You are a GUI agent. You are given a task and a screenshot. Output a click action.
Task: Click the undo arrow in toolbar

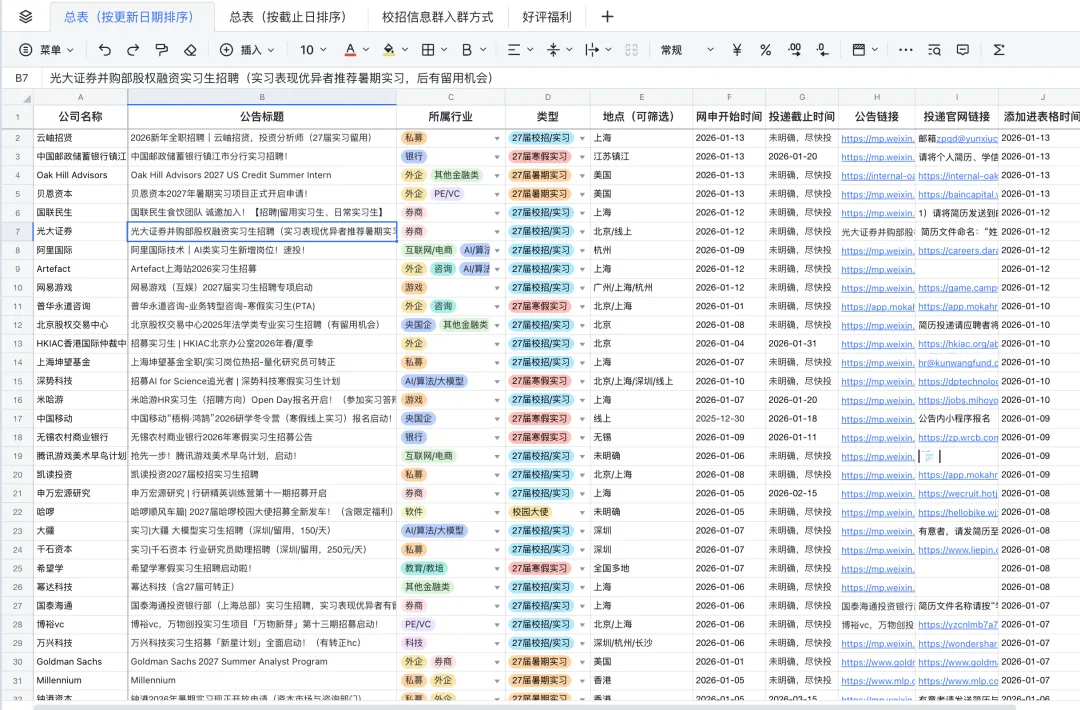tap(105, 50)
